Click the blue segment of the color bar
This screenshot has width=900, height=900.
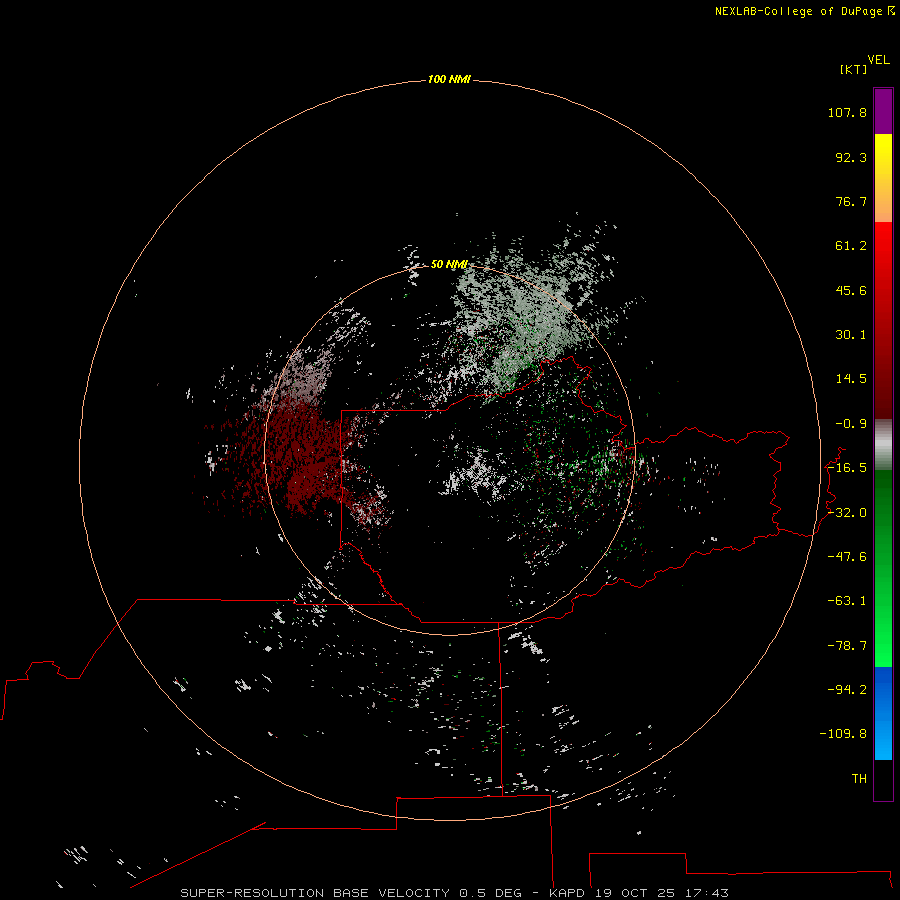(883, 713)
